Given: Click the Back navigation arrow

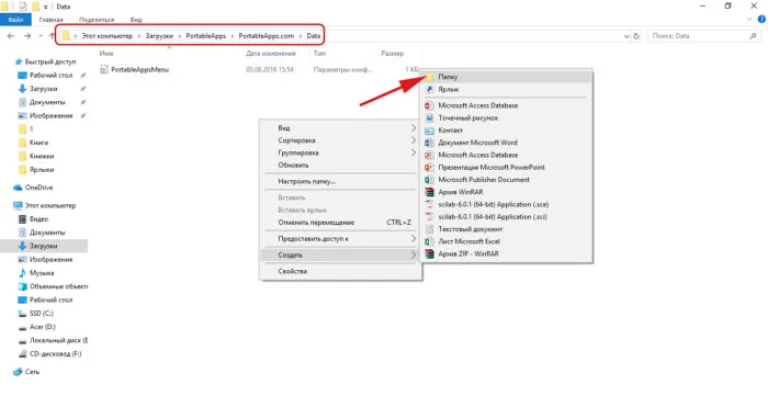Looking at the screenshot, I should tap(11, 36).
